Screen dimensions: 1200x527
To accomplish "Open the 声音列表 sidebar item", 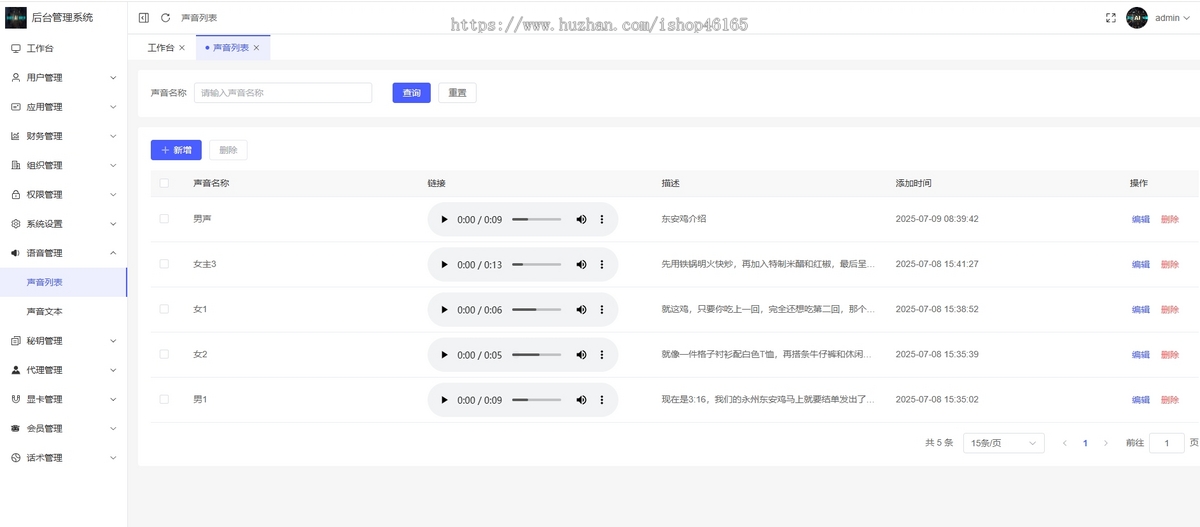I will (63, 282).
